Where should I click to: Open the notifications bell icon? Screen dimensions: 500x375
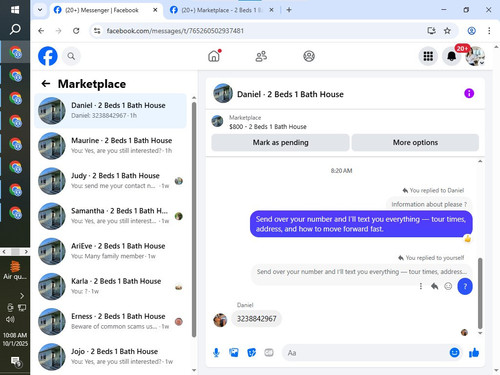[452, 56]
